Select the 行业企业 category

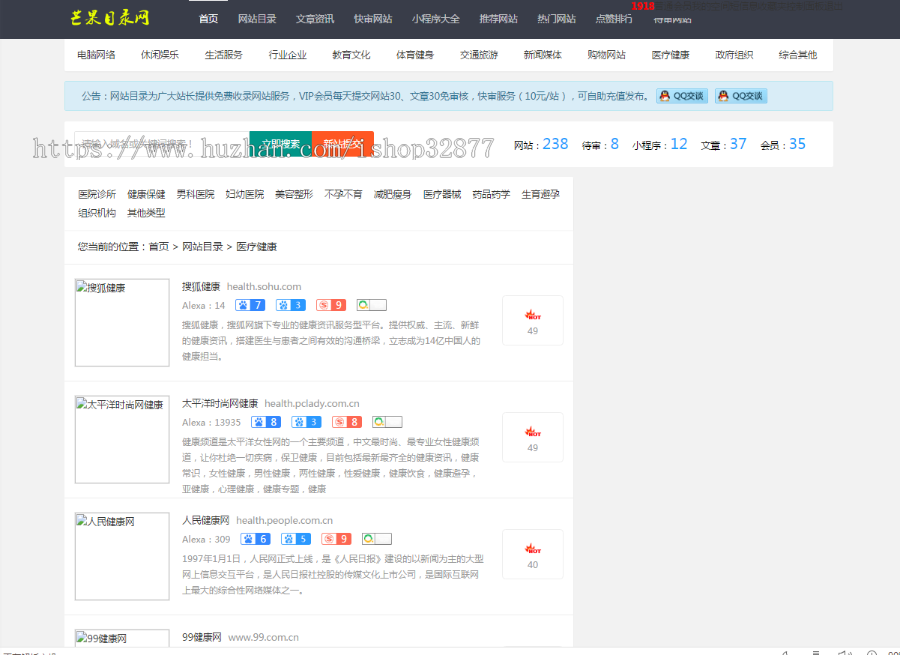pos(288,55)
